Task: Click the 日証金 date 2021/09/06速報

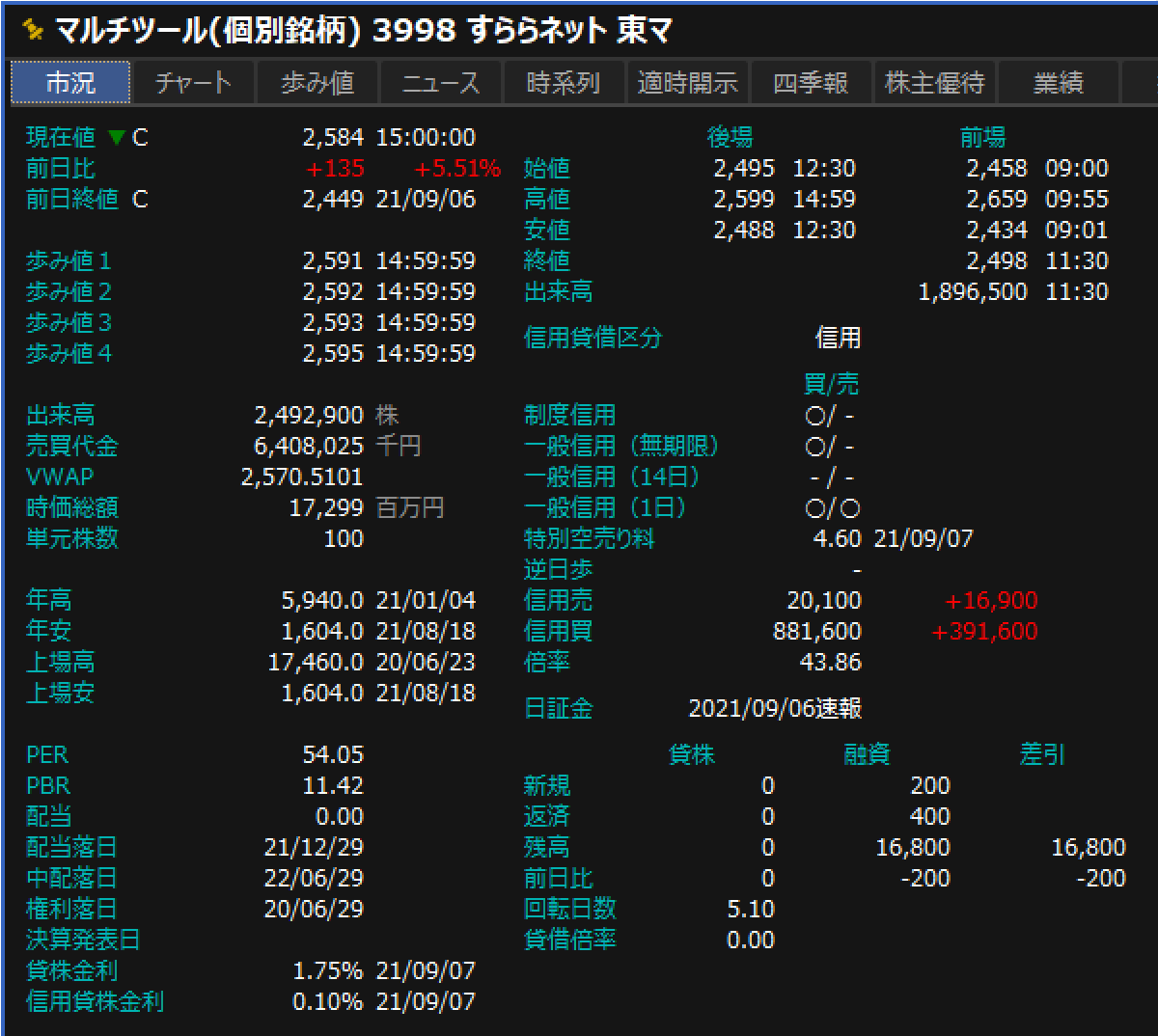Action: (775, 709)
